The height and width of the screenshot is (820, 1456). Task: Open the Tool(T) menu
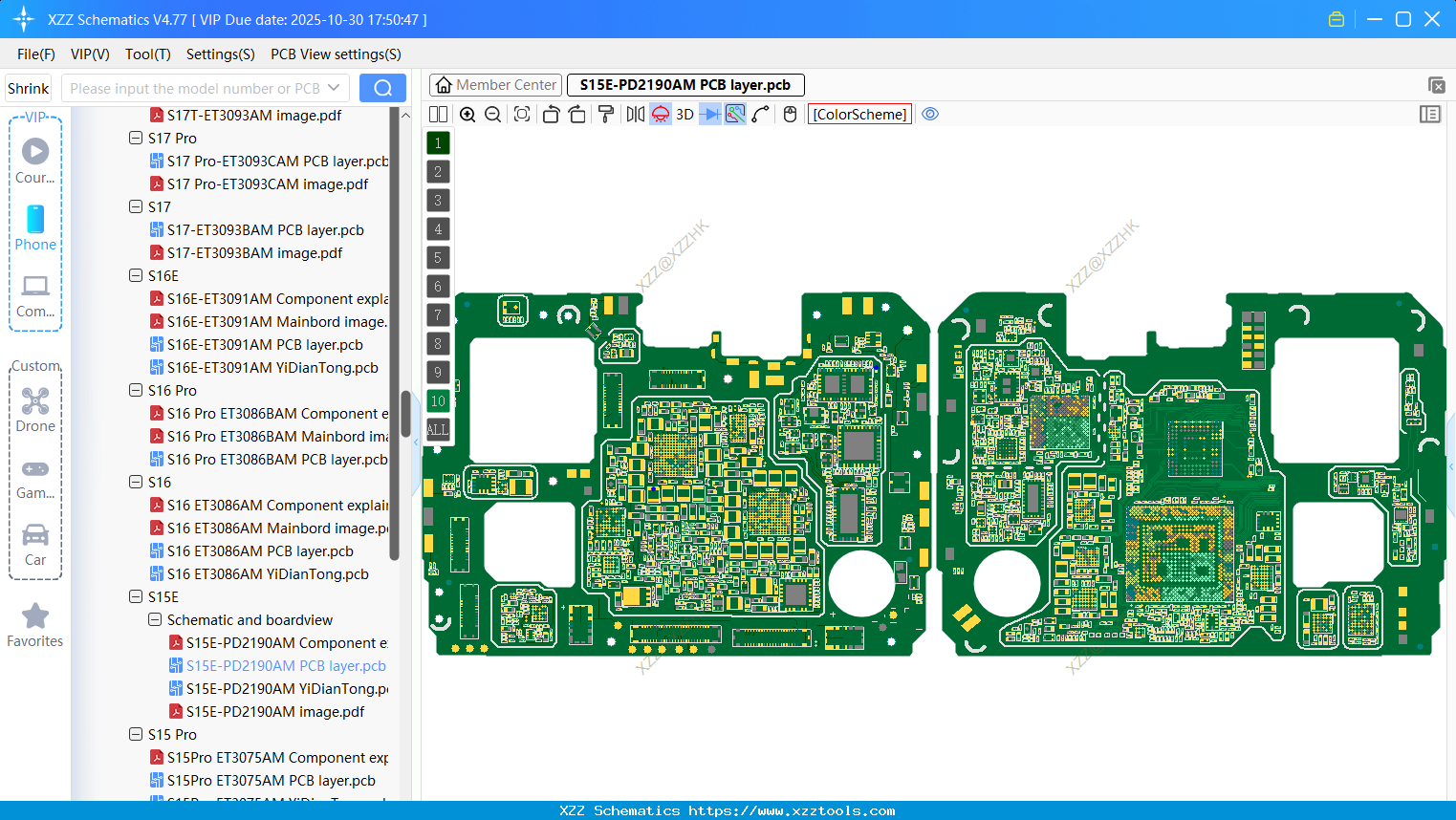coord(147,54)
